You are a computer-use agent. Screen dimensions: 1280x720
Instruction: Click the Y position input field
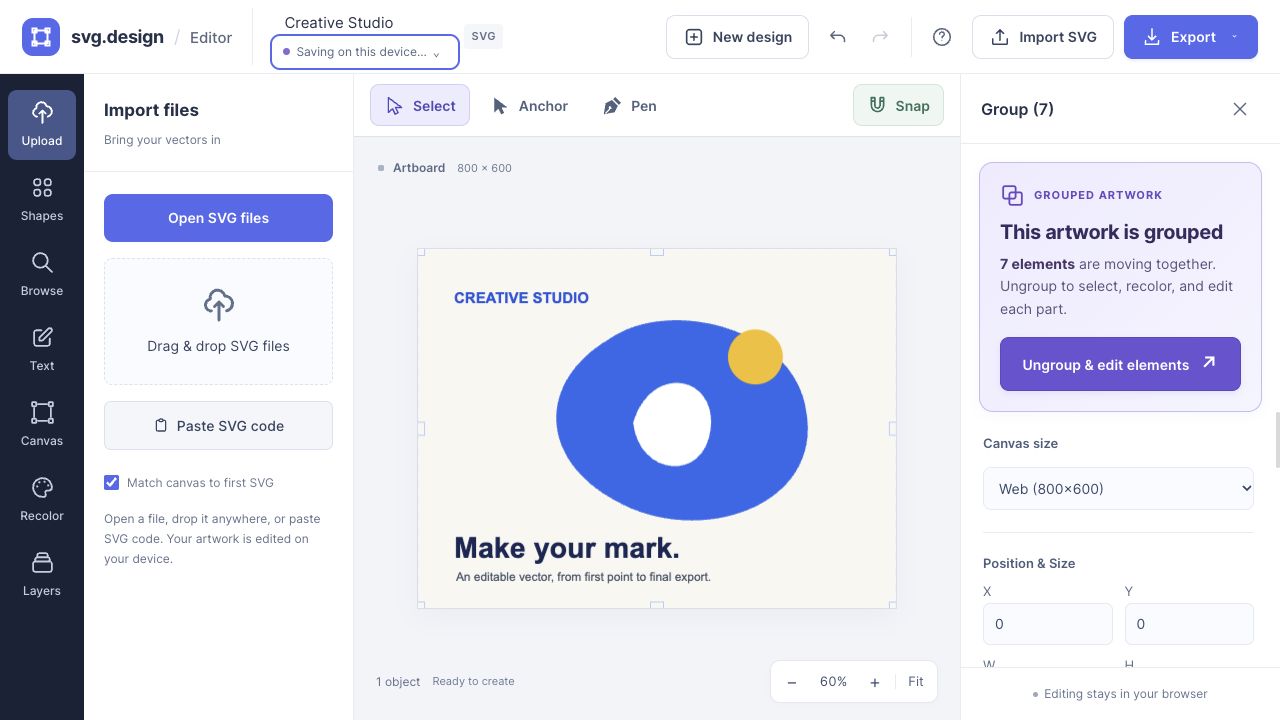click(x=1189, y=624)
